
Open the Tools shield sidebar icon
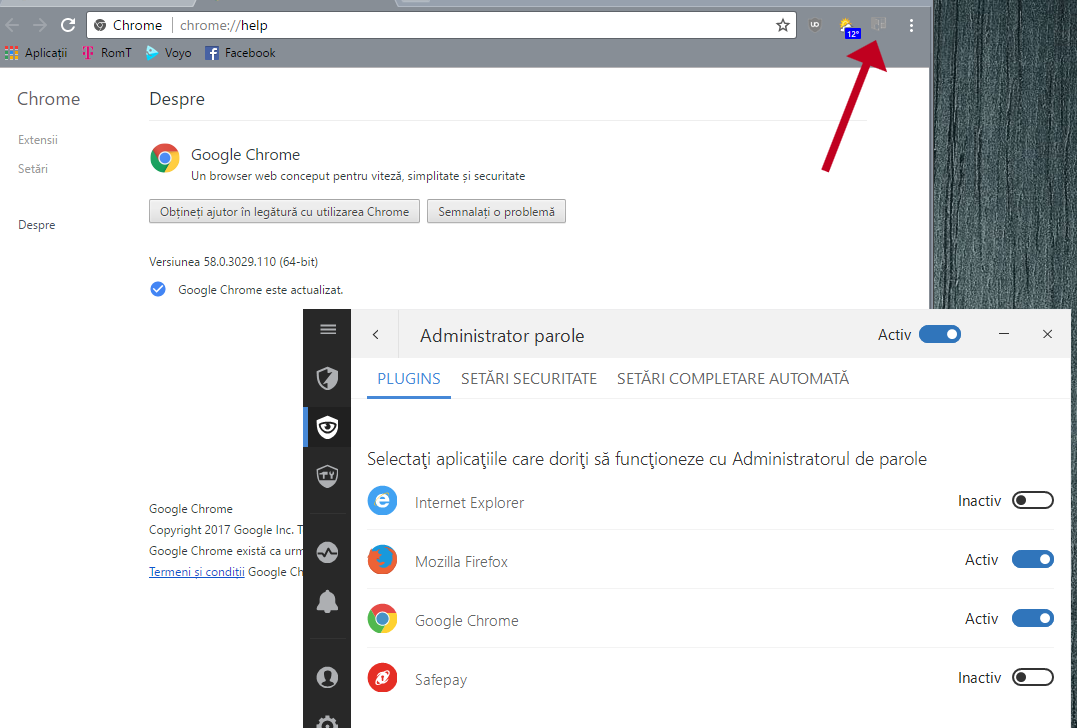(327, 475)
